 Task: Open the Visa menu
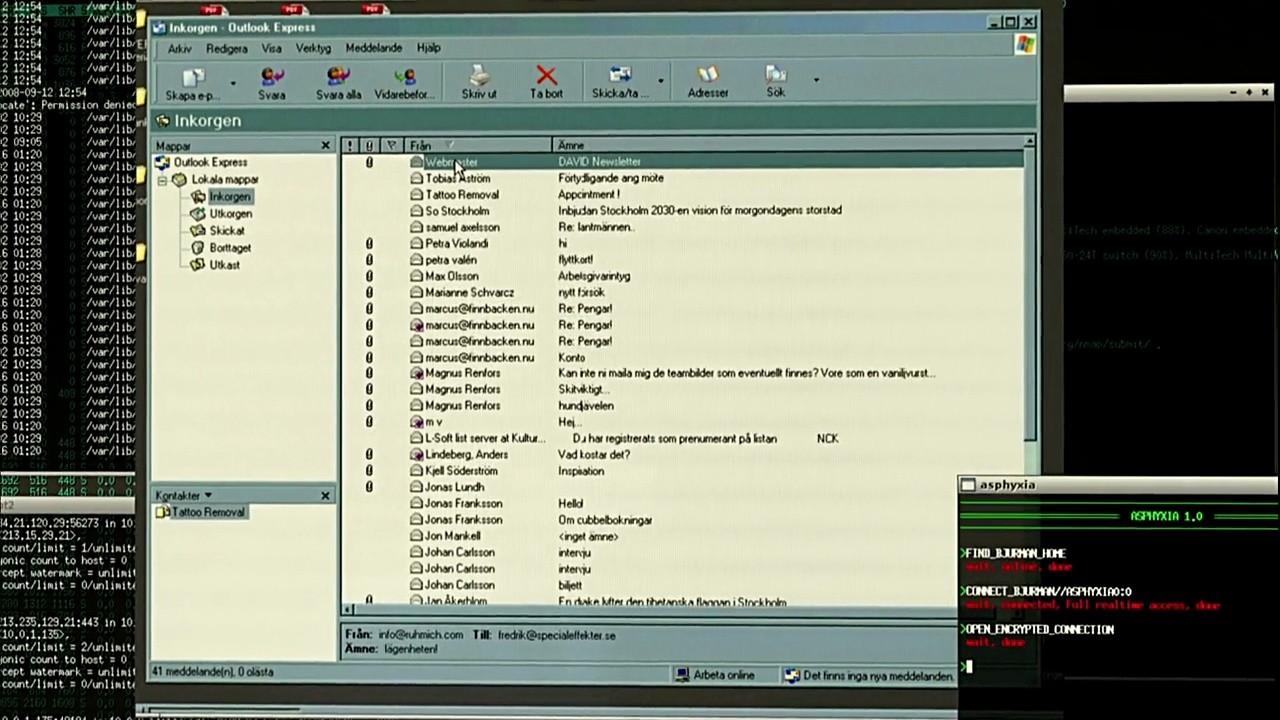tap(272, 48)
